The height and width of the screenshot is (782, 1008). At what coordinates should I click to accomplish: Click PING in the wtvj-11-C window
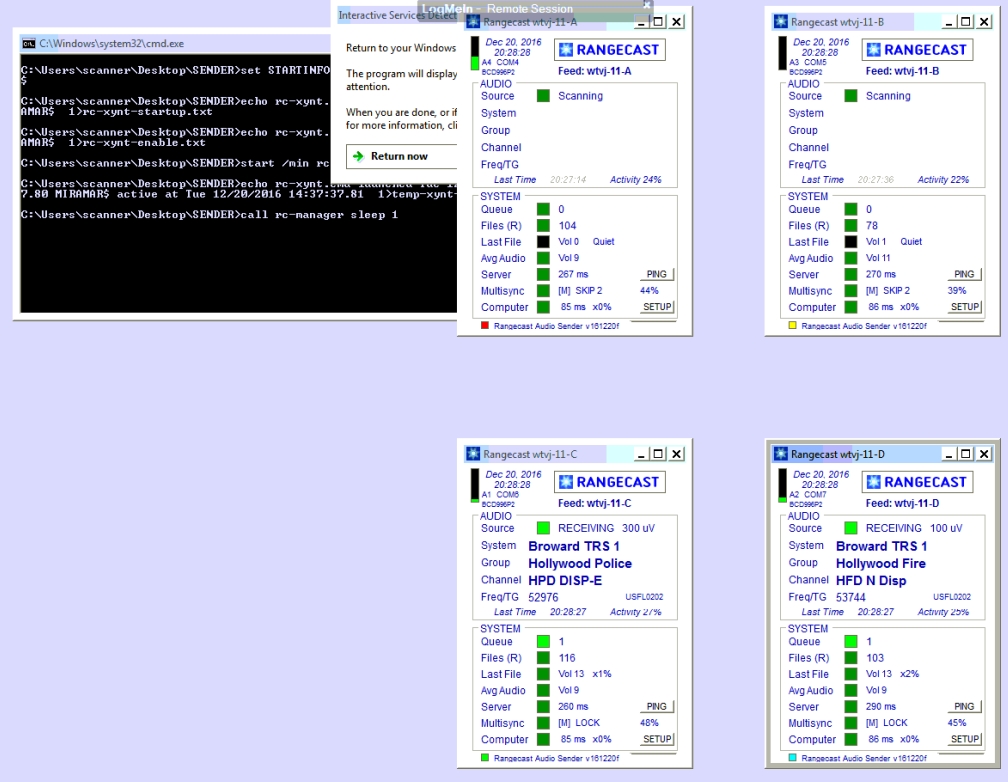click(x=656, y=706)
